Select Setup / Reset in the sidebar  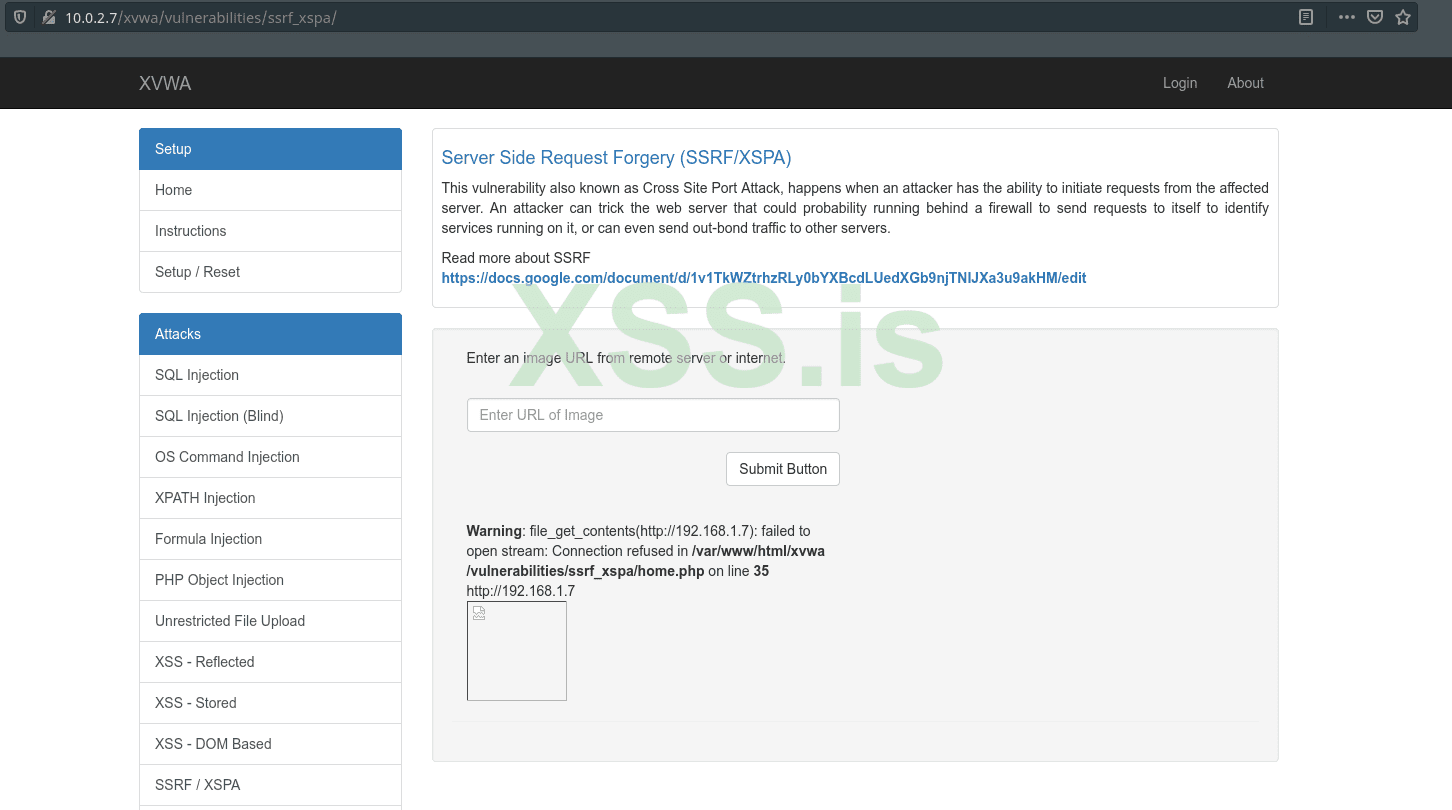pyautogui.click(x=270, y=272)
